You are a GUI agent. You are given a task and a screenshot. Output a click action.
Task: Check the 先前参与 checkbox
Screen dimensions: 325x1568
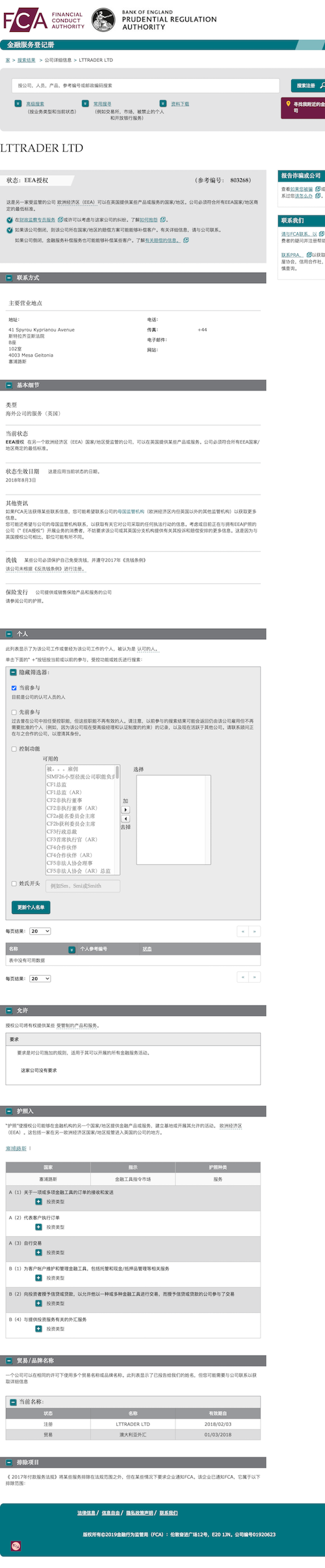coord(14,712)
